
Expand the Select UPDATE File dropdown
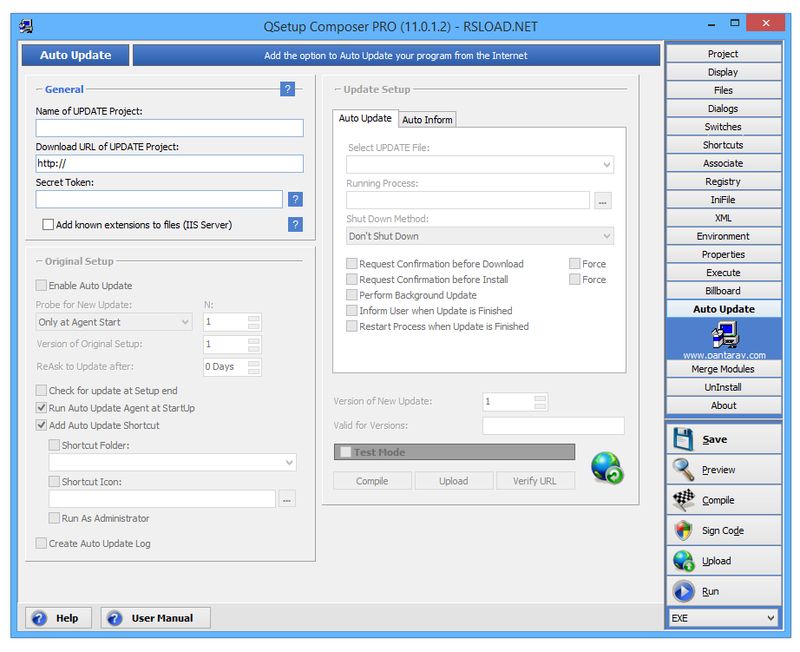coord(480,165)
